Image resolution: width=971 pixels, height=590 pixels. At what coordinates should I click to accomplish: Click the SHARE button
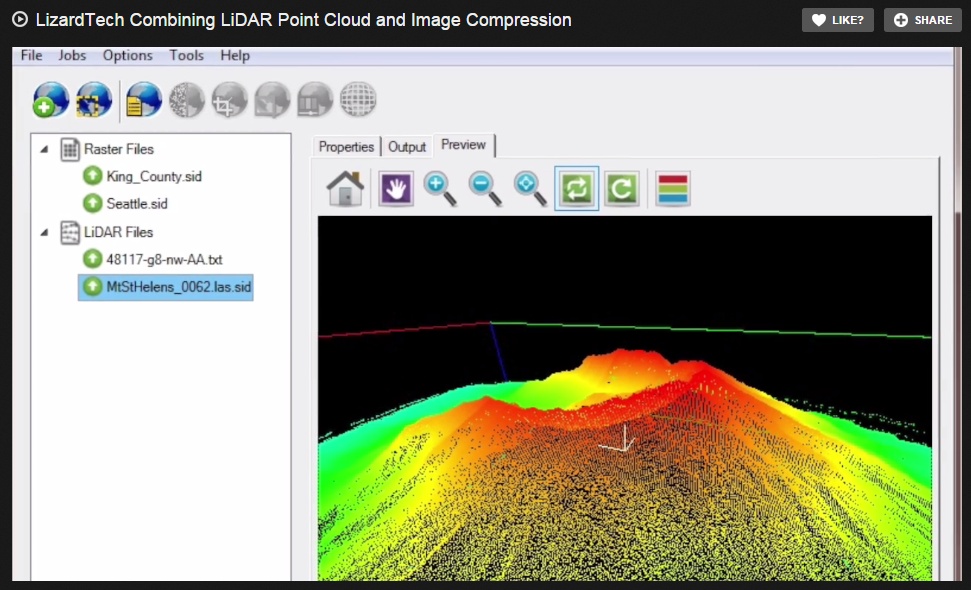(921, 19)
